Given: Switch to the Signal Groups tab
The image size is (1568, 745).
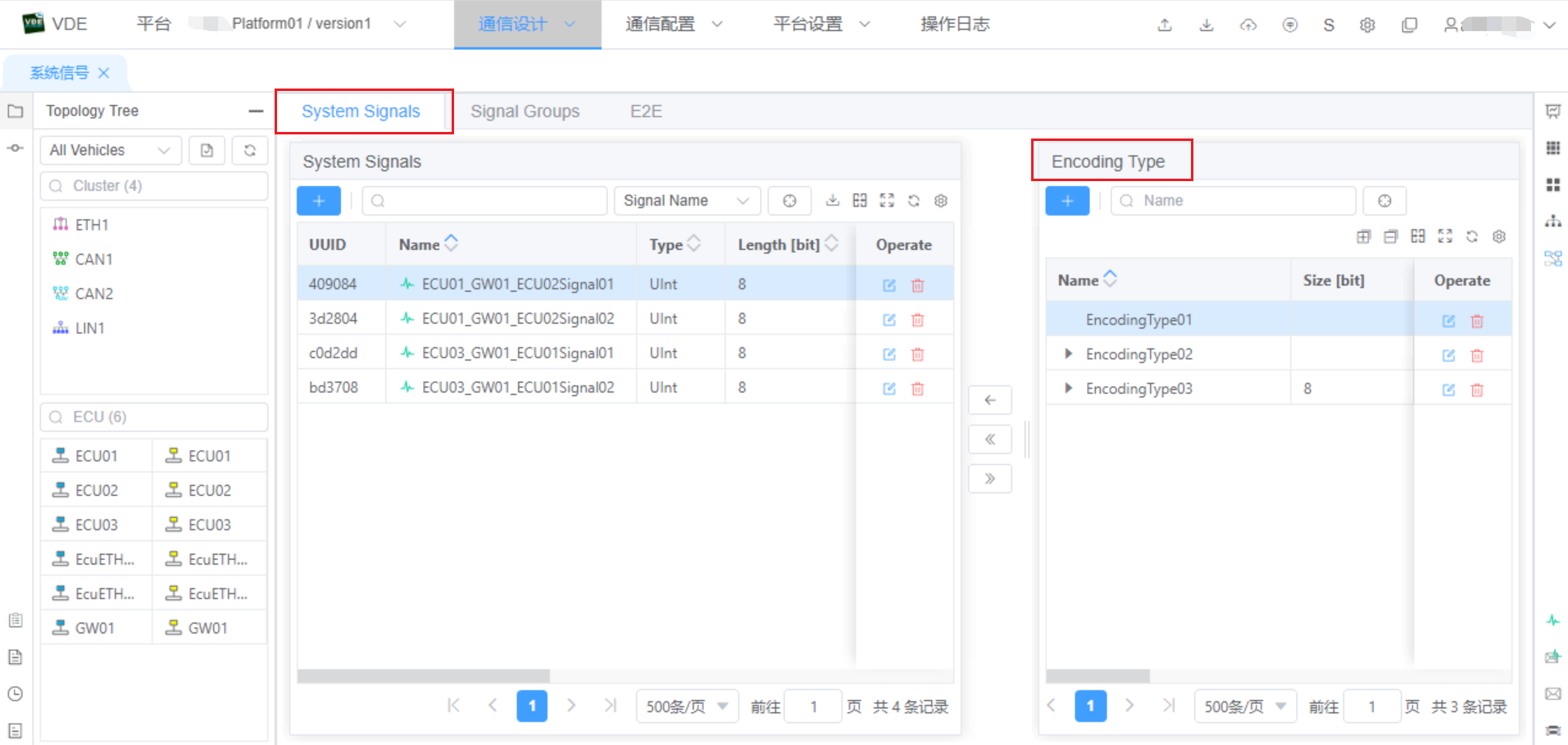Looking at the screenshot, I should (525, 111).
